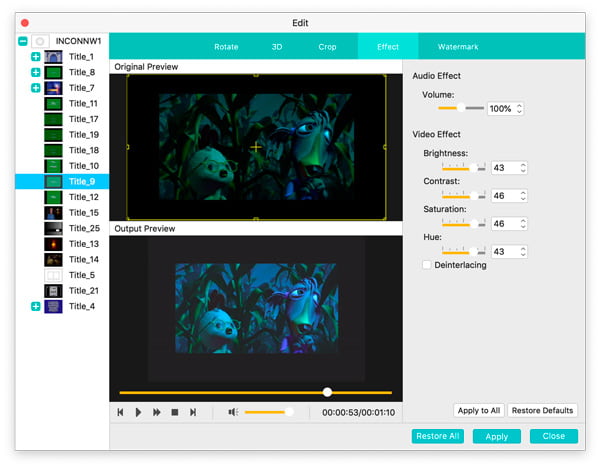The width and height of the screenshot is (600, 468).
Task: Switch to the Rotate tab
Action: (x=226, y=47)
